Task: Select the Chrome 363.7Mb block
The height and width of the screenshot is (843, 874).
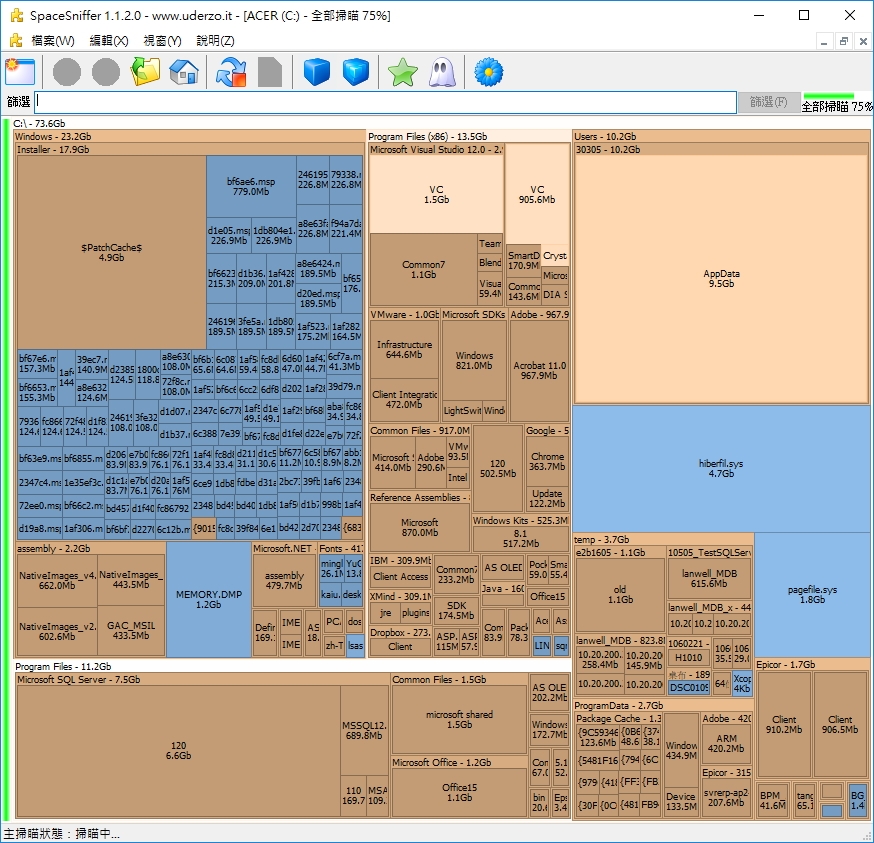Action: (547, 462)
